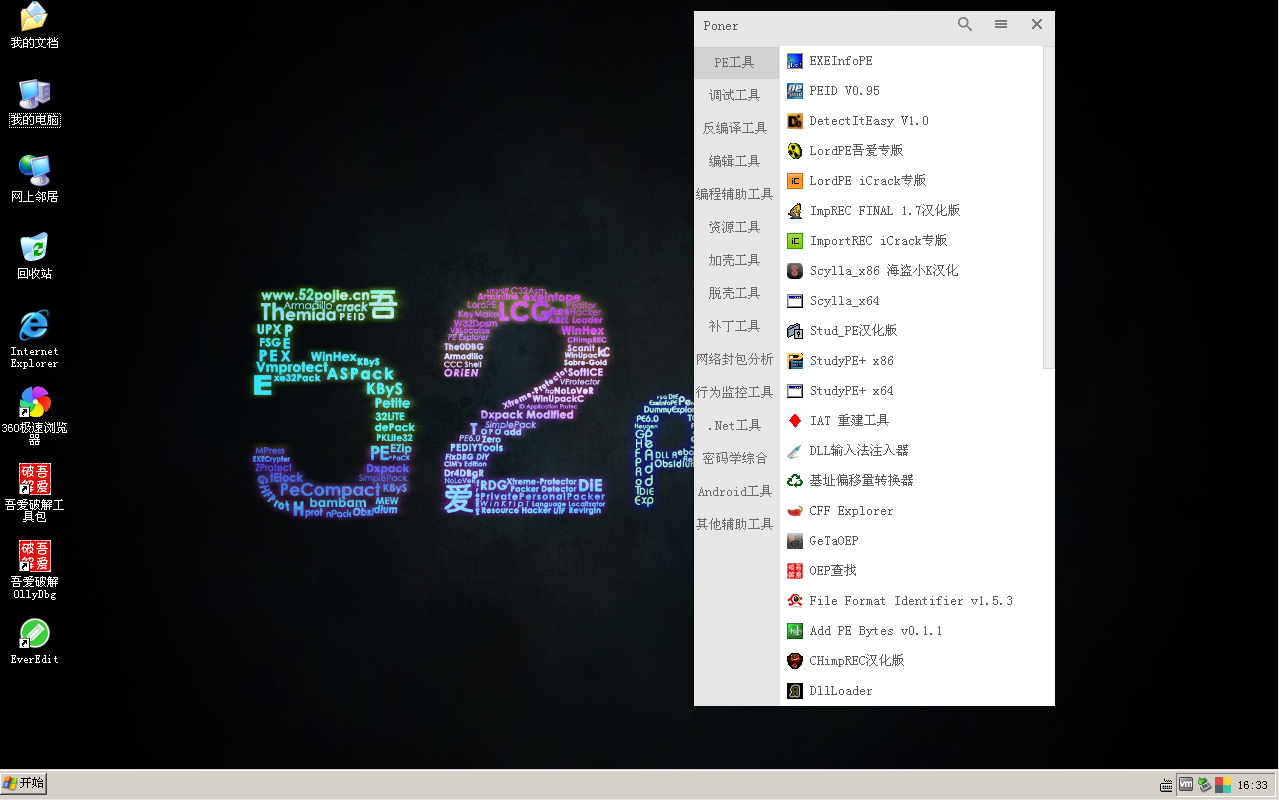This screenshot has height=800, width=1279.
Task: Click the File Format Identifier v1.5.3 icon
Action: coord(795,601)
